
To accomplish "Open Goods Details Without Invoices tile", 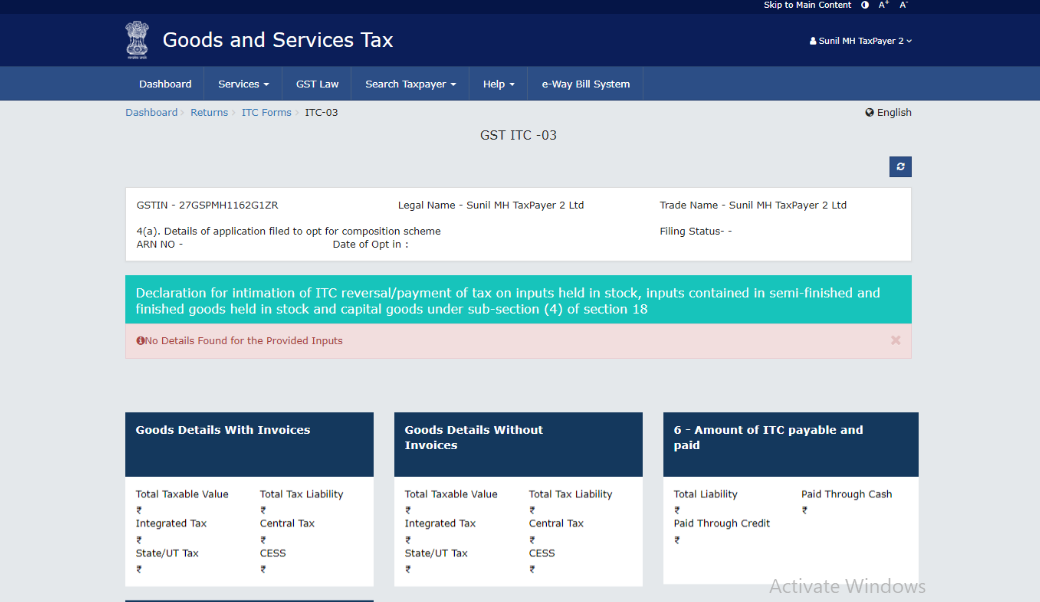I will click(x=518, y=444).
